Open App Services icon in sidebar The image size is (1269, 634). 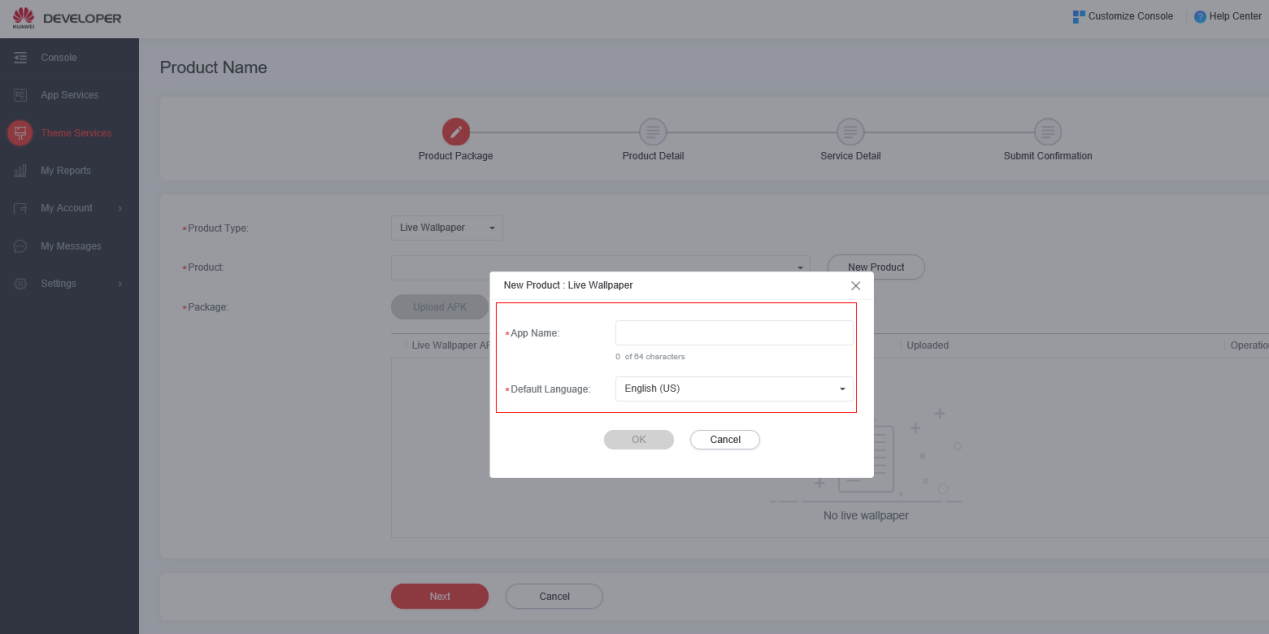point(20,95)
